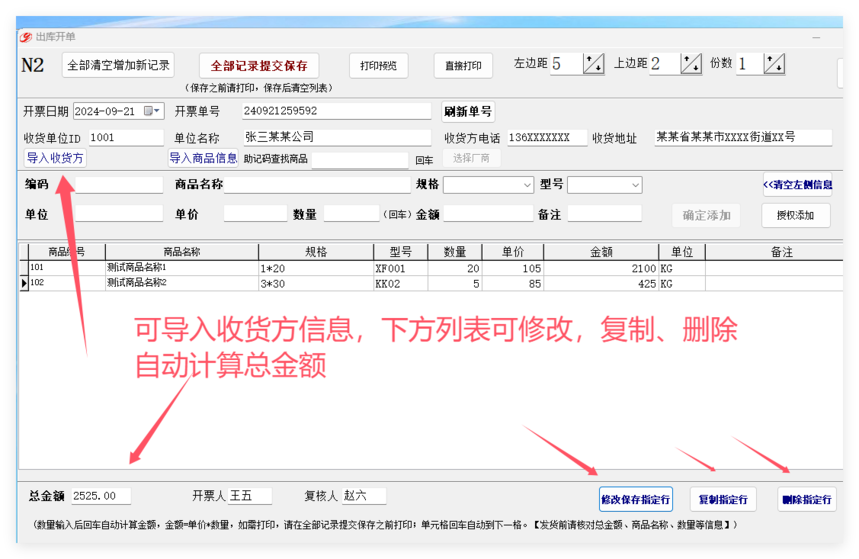The width and height of the screenshot is (859, 559).
Task: Focus the 开票人 field 王五
Action: click(249, 496)
